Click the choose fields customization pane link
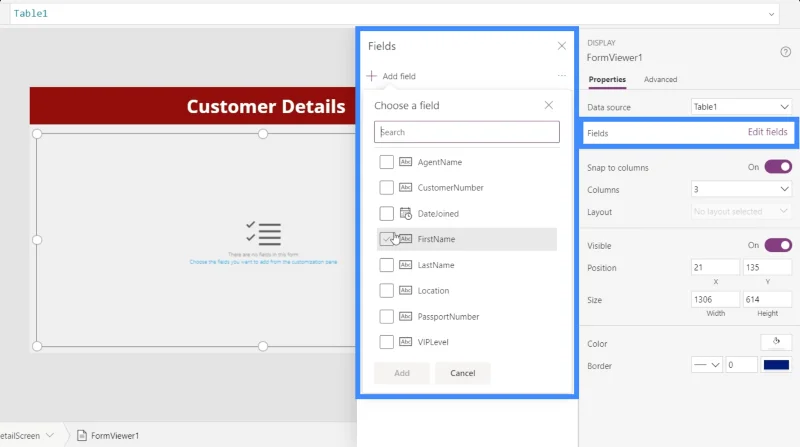The width and height of the screenshot is (800, 447). pos(263,262)
